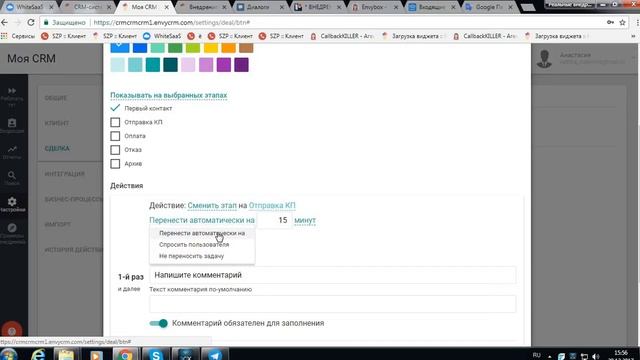Open the 'Сделка' settings section

pyautogui.click(x=57, y=148)
